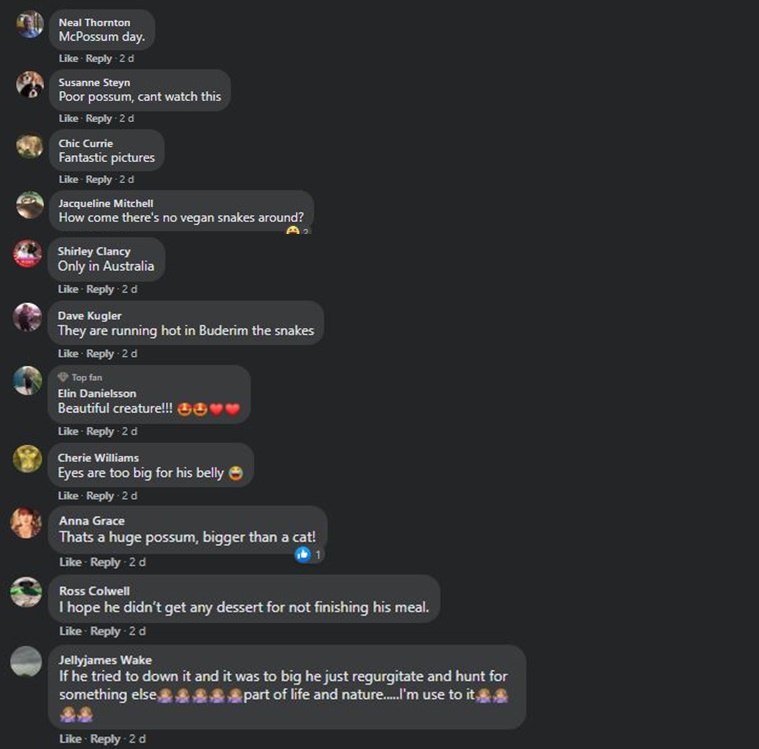Reply to Cherie Williams' comment

(x=100, y=496)
